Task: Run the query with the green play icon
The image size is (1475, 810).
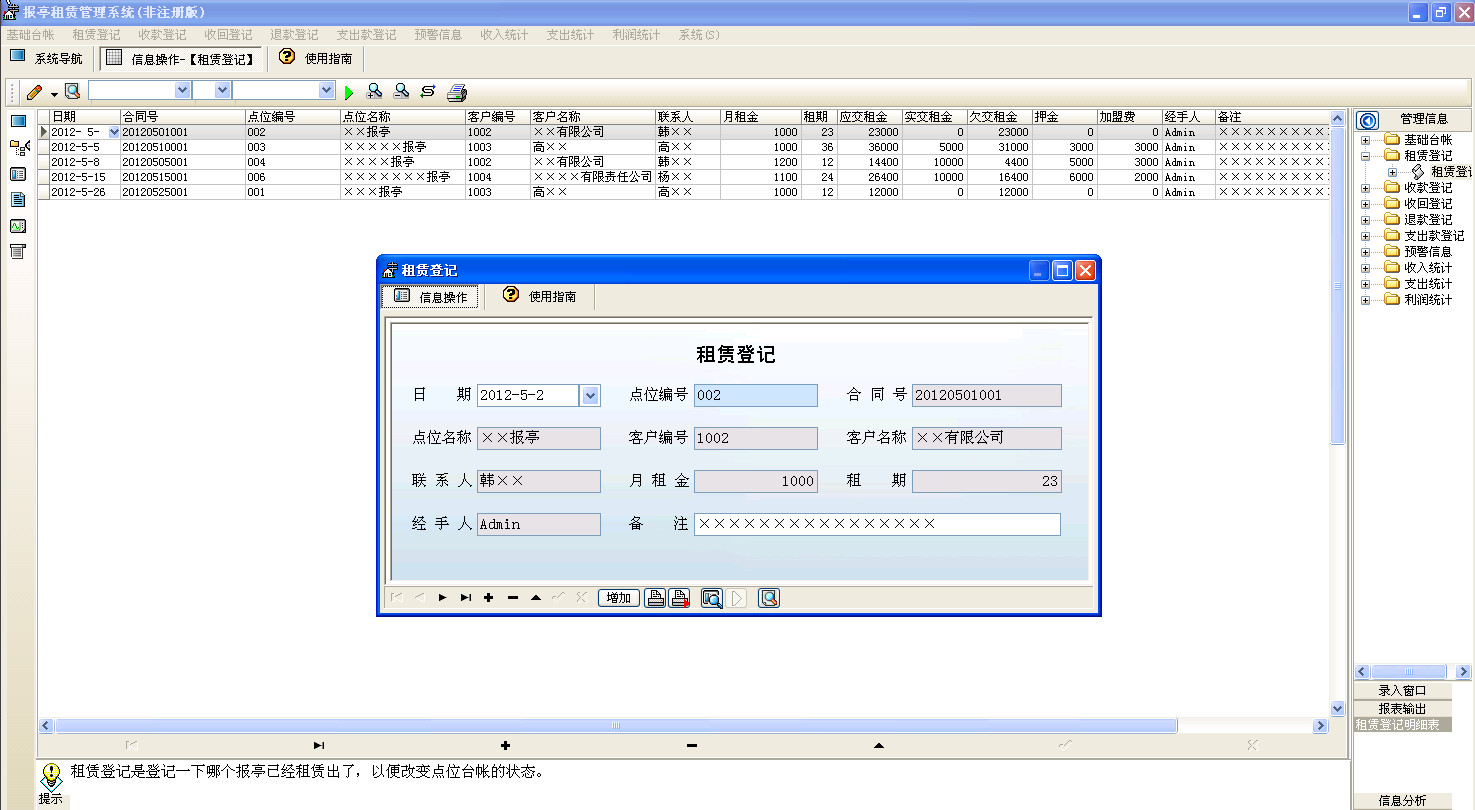Action: tap(349, 93)
